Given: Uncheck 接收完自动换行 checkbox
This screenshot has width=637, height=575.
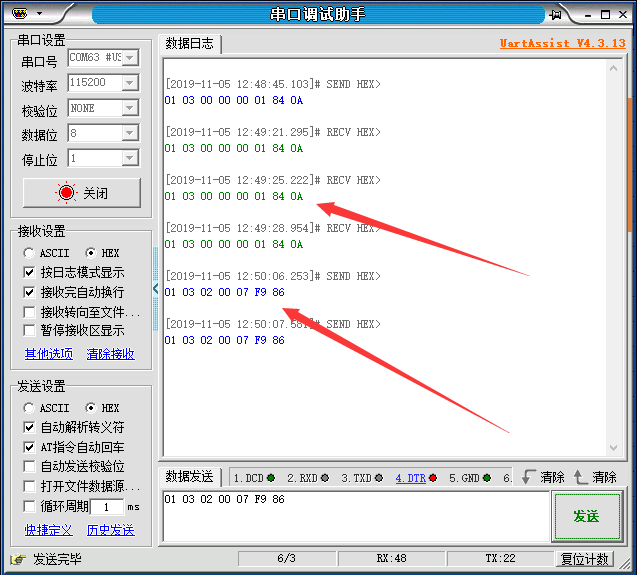Looking at the screenshot, I should click(29, 292).
